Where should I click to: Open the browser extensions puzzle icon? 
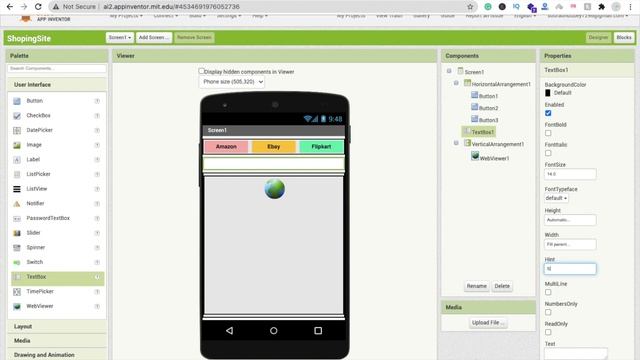pos(602,7)
